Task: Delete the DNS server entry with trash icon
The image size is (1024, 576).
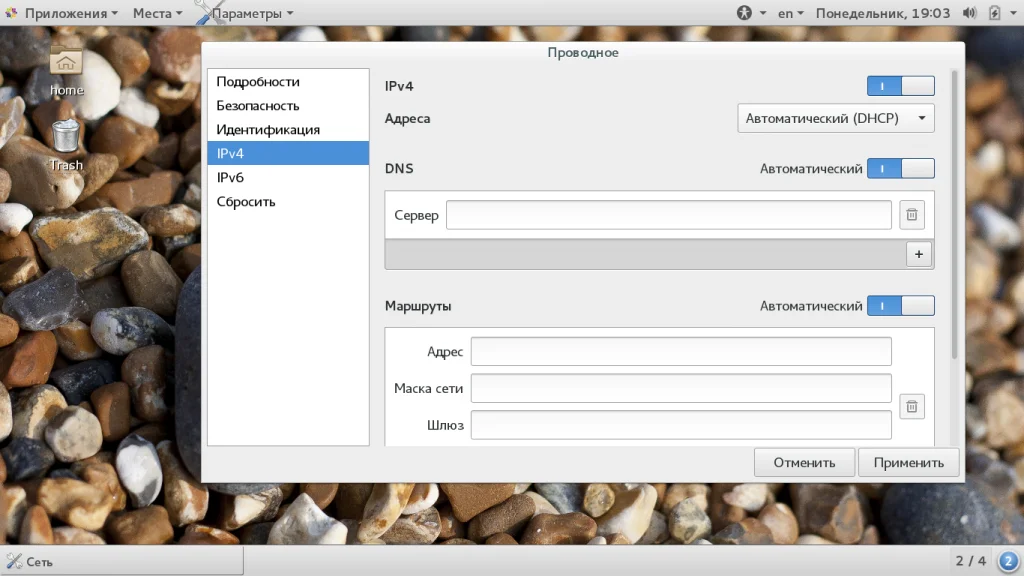Action: (911, 215)
